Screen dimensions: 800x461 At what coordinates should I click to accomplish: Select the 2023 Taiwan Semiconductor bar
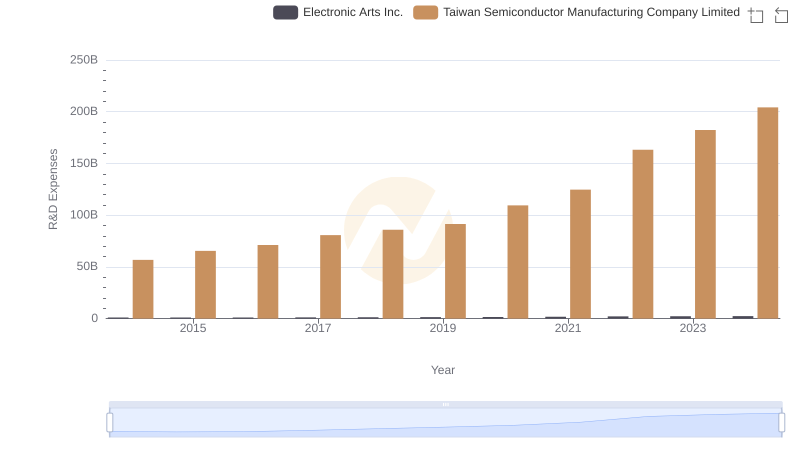click(x=705, y=224)
